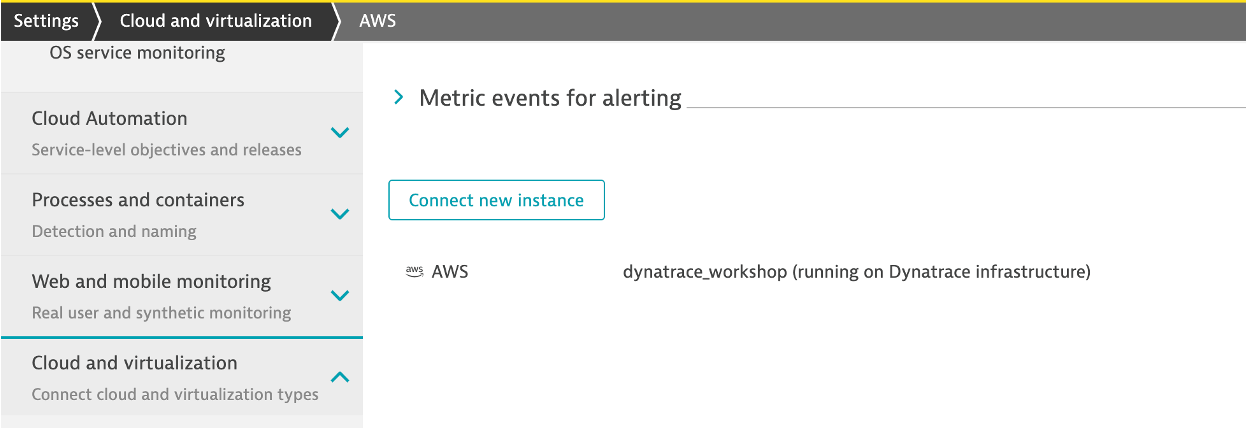The image size is (1246, 428).
Task: Expand the Cloud Automation chevron arrow
Action: coord(340,133)
